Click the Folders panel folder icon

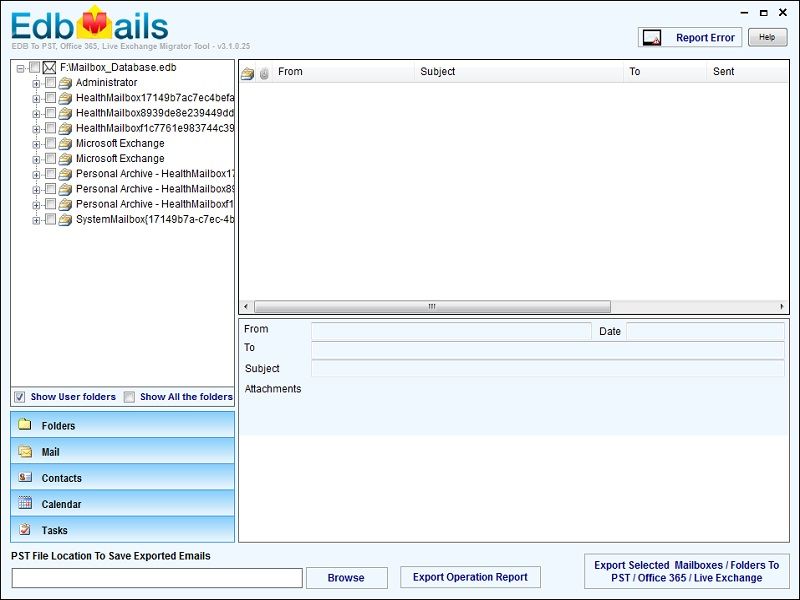coord(24,424)
